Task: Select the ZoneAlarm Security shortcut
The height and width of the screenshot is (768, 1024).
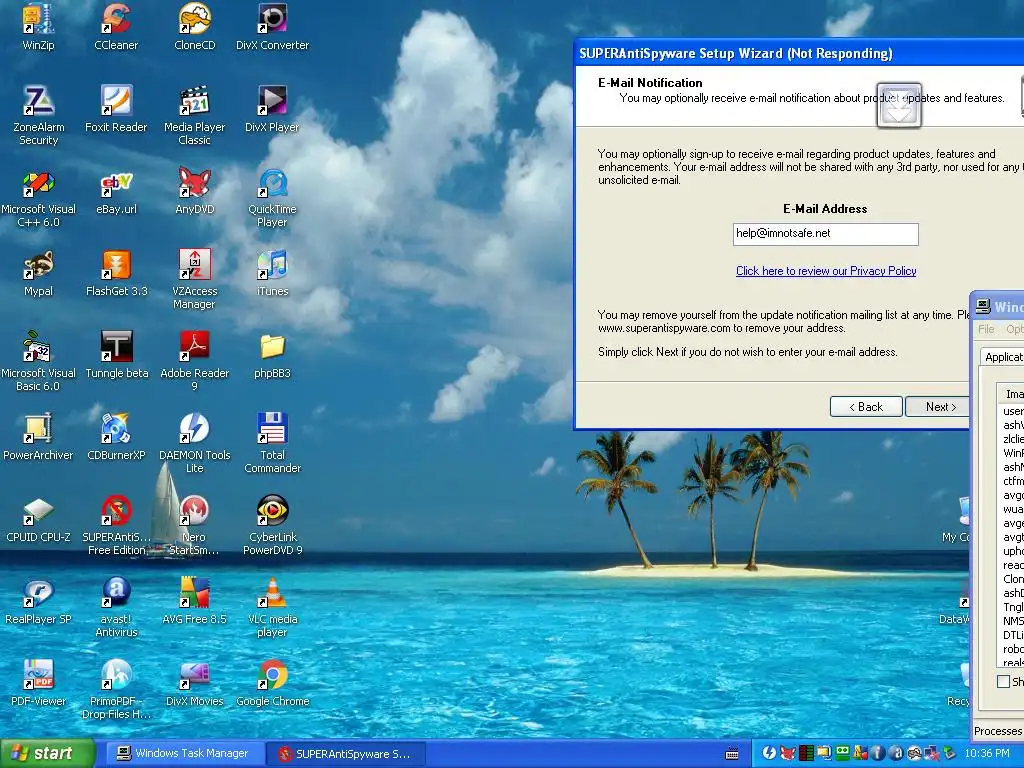Action: (38, 116)
